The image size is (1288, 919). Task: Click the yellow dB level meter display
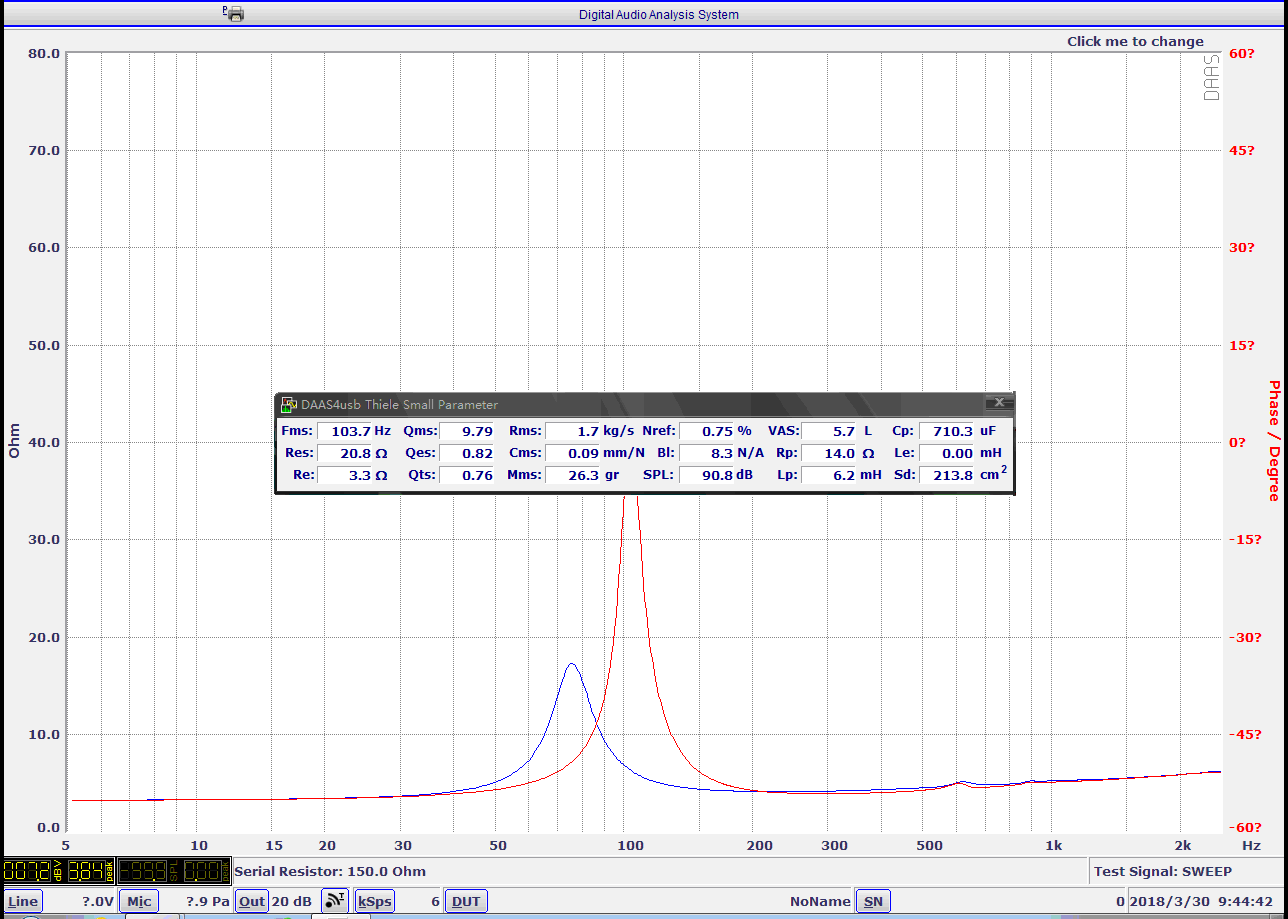click(x=59, y=871)
